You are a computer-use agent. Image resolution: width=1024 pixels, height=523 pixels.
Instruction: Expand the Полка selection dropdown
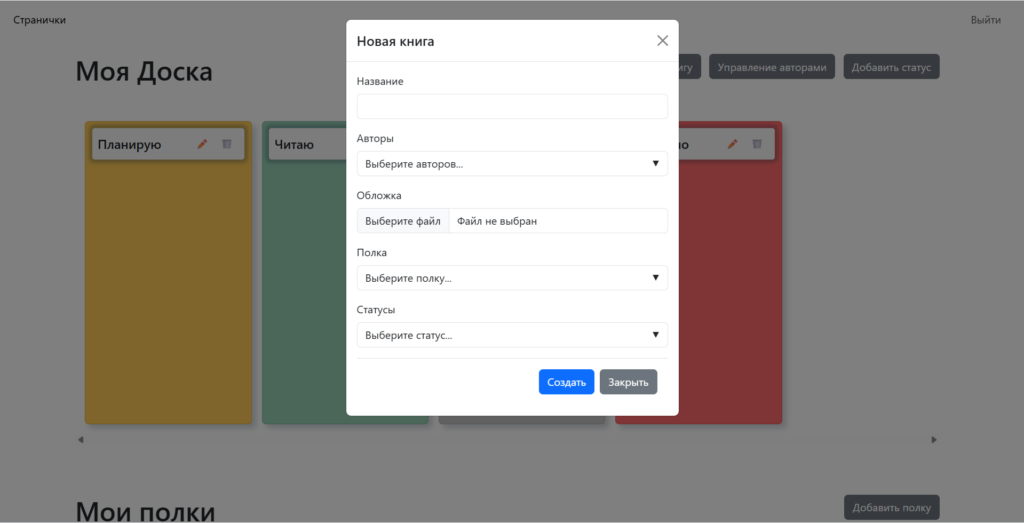pyautogui.click(x=512, y=278)
